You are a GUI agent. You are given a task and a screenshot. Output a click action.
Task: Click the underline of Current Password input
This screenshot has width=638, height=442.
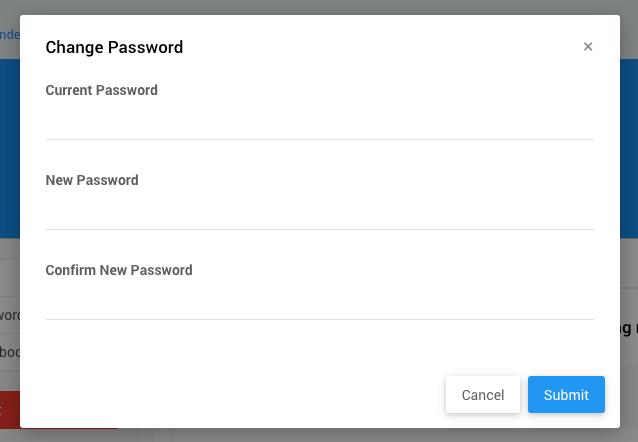pyautogui.click(x=319, y=139)
